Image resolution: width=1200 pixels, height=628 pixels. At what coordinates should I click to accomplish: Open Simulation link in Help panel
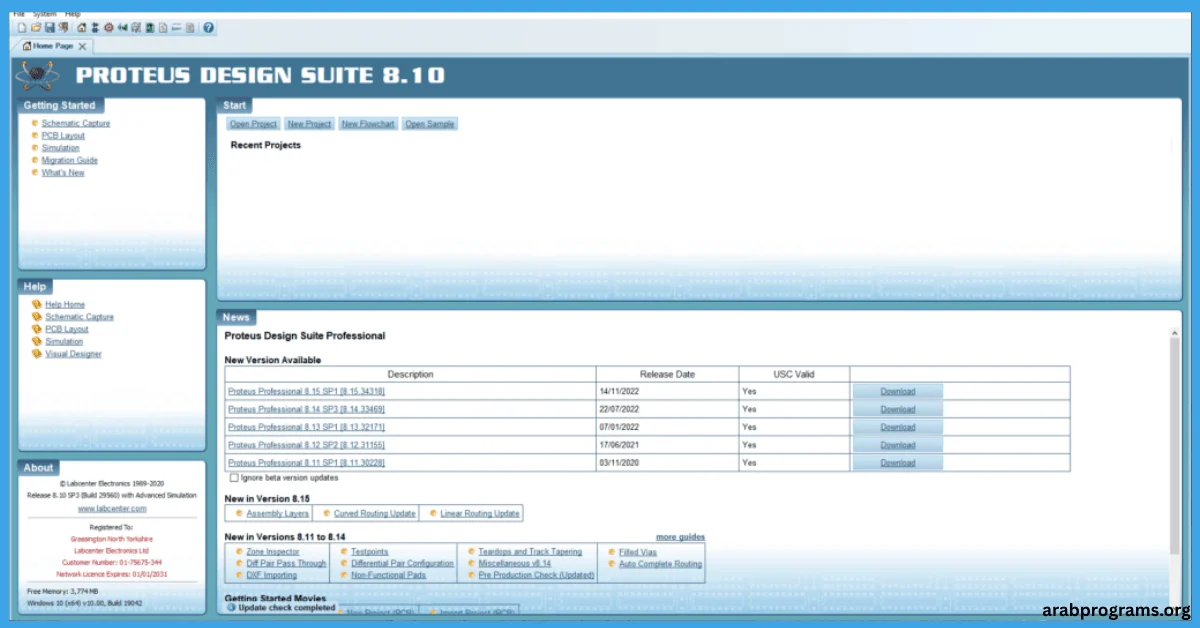click(64, 342)
